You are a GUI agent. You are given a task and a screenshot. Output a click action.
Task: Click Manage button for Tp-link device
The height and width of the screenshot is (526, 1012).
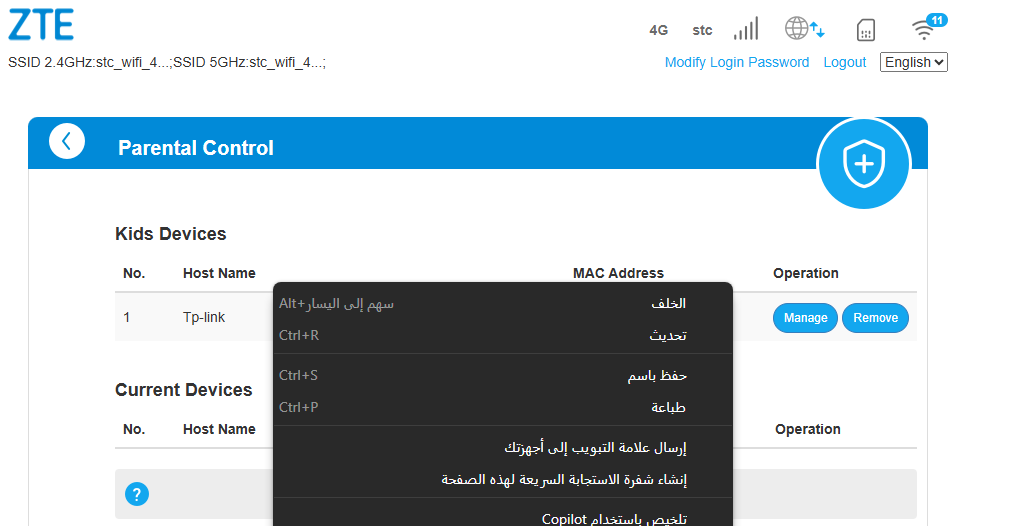tap(805, 318)
